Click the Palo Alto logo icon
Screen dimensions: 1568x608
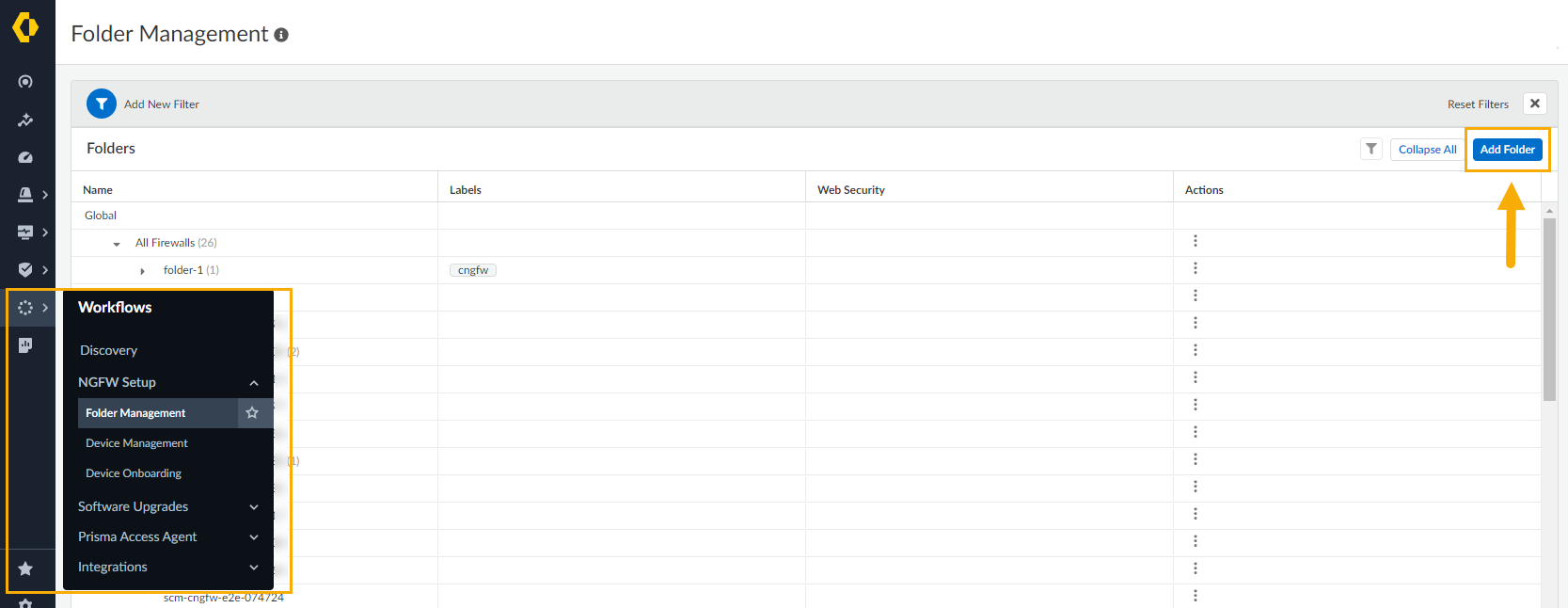(25, 27)
